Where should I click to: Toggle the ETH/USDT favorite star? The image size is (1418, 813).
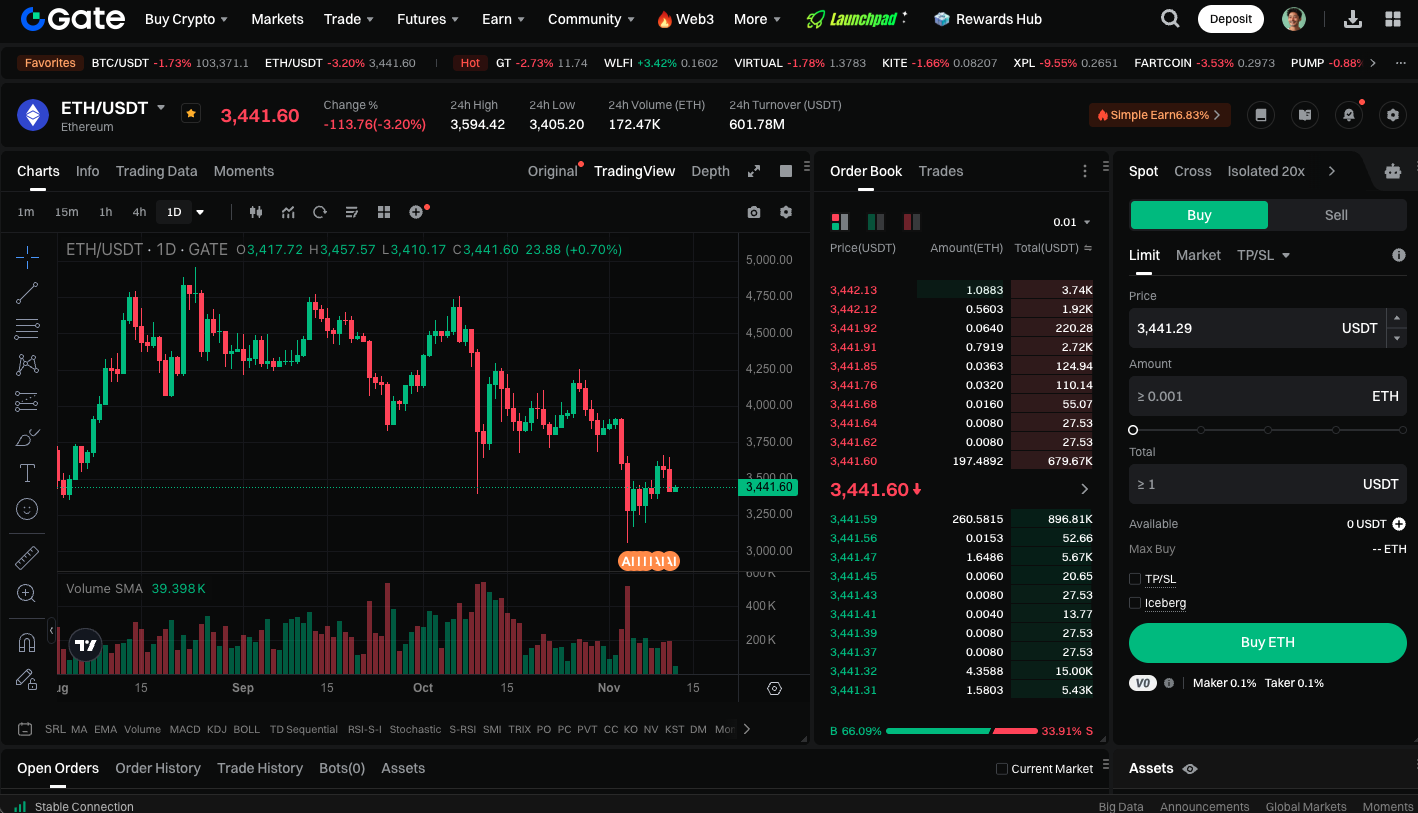(191, 114)
